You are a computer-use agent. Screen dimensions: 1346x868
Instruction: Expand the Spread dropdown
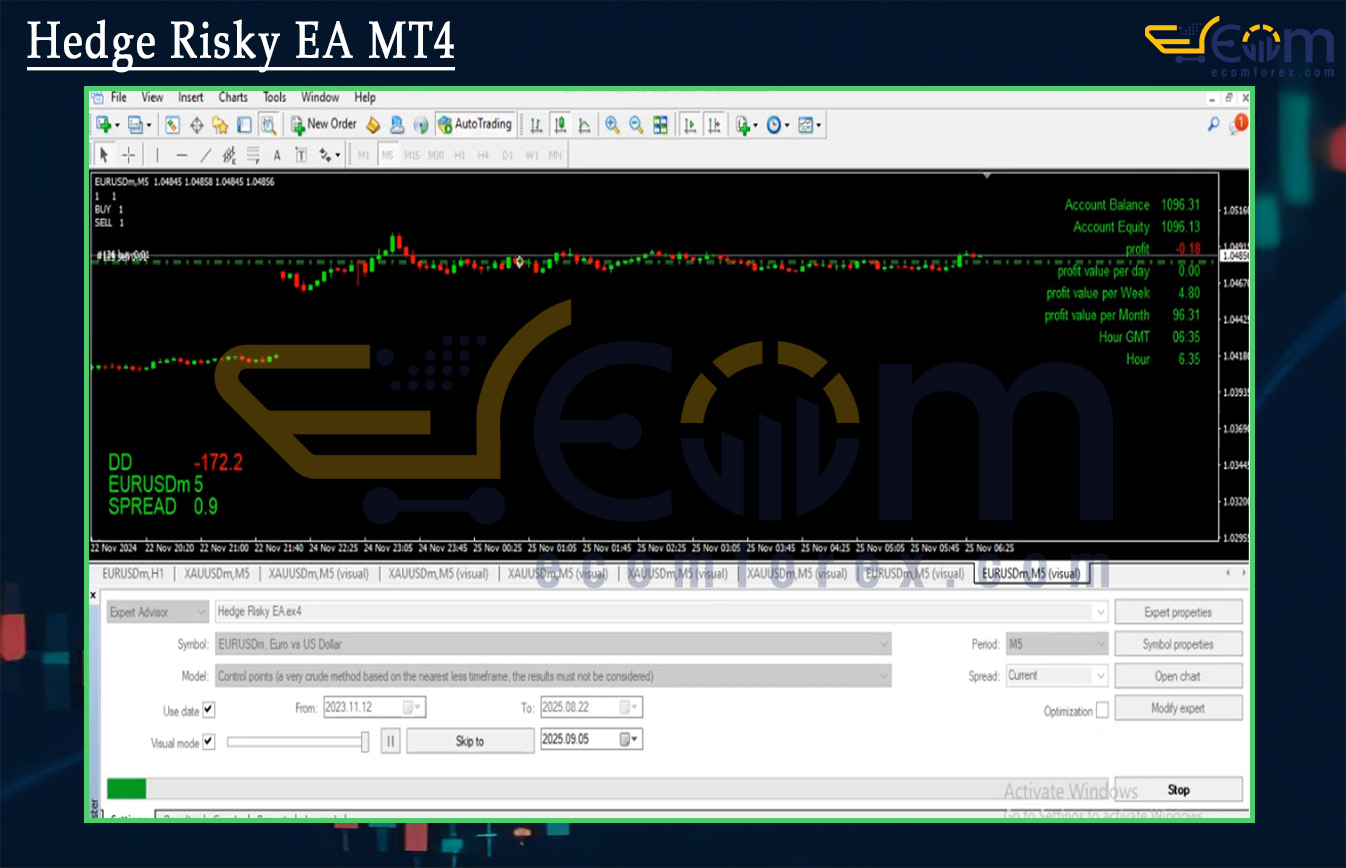tap(1100, 676)
